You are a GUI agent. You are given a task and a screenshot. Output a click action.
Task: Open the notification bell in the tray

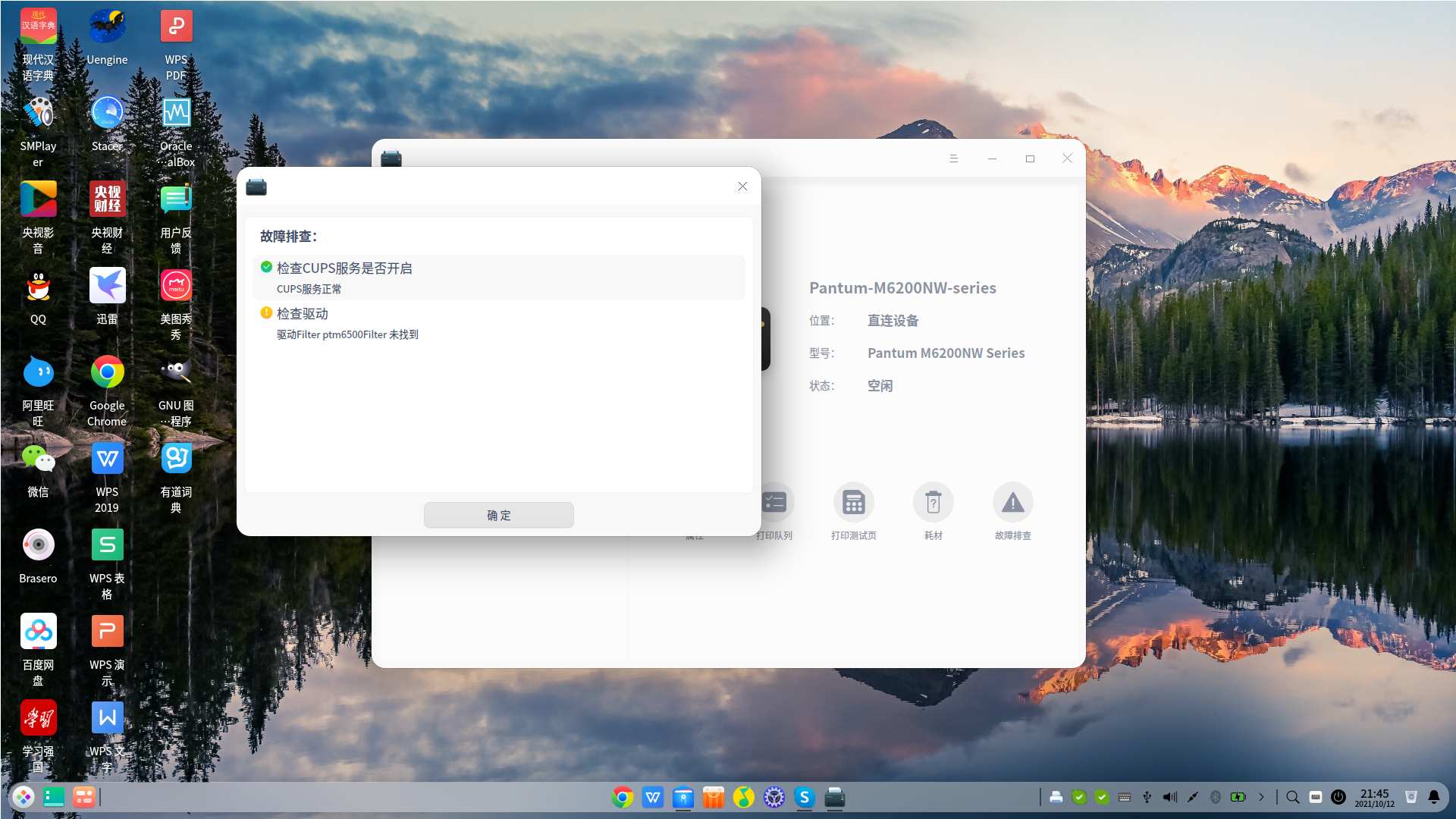pyautogui.click(x=1433, y=797)
